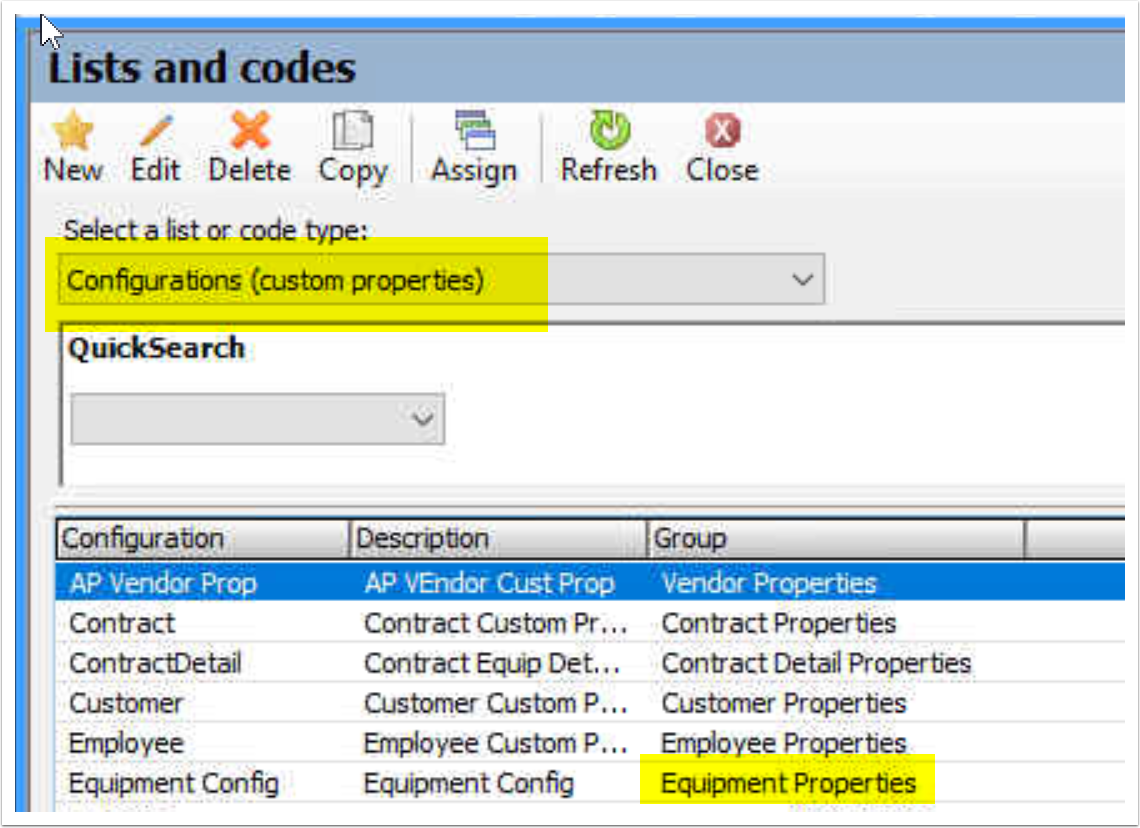Sort by the Group column header
This screenshot has height=828, width=1140.
(836, 539)
